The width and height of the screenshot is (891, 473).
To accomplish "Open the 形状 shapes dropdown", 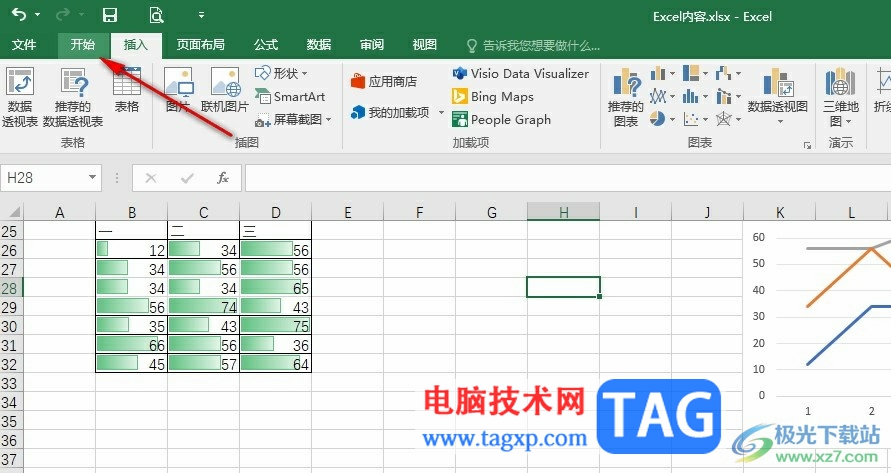I will pos(282,73).
